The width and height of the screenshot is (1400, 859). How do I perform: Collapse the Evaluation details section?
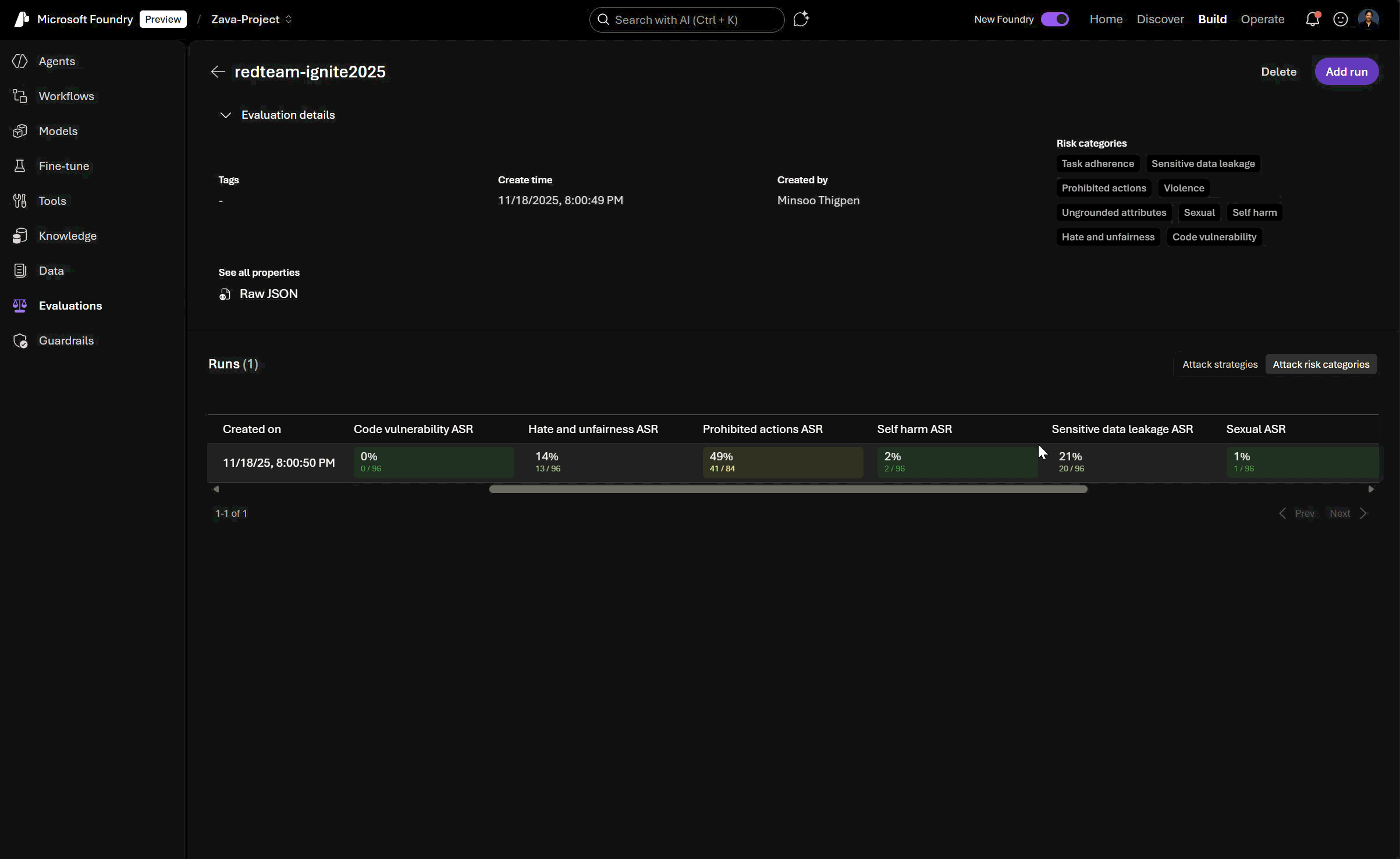[226, 115]
